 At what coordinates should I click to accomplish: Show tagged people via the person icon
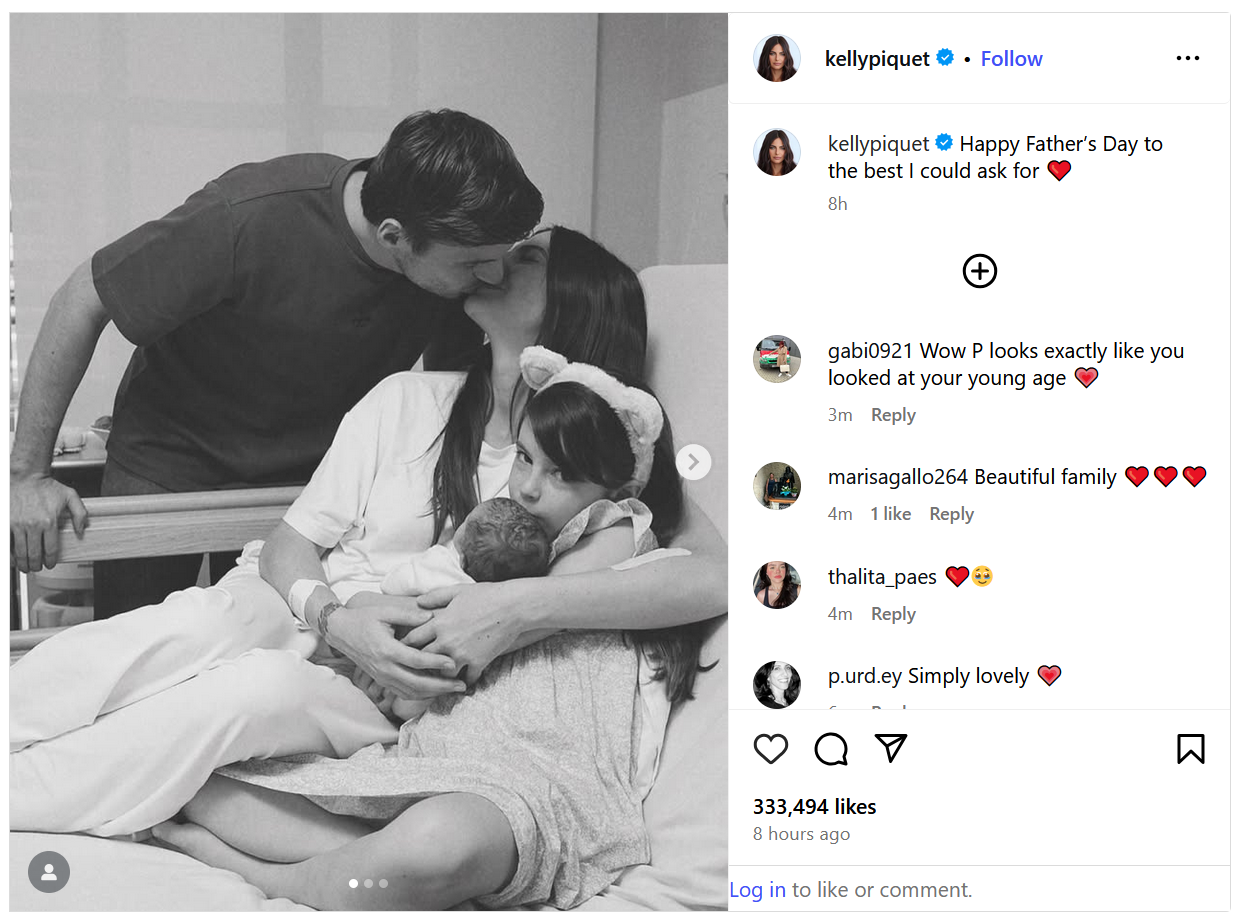click(x=49, y=872)
